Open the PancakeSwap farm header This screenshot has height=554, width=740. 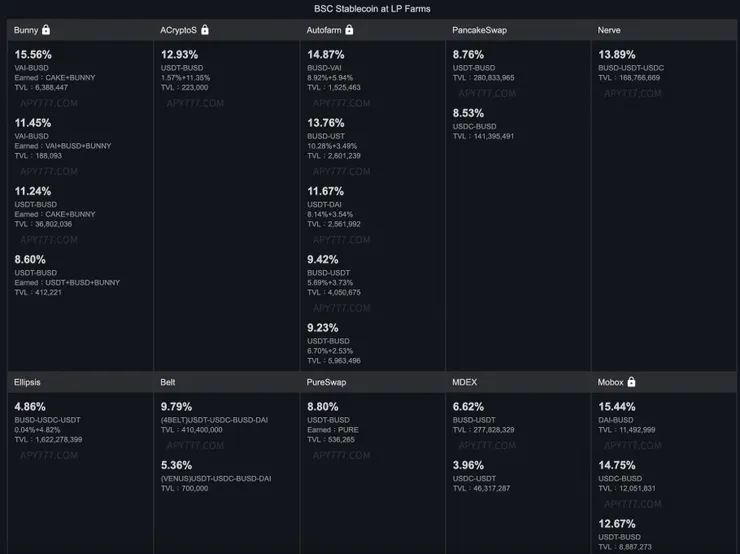[x=479, y=31]
